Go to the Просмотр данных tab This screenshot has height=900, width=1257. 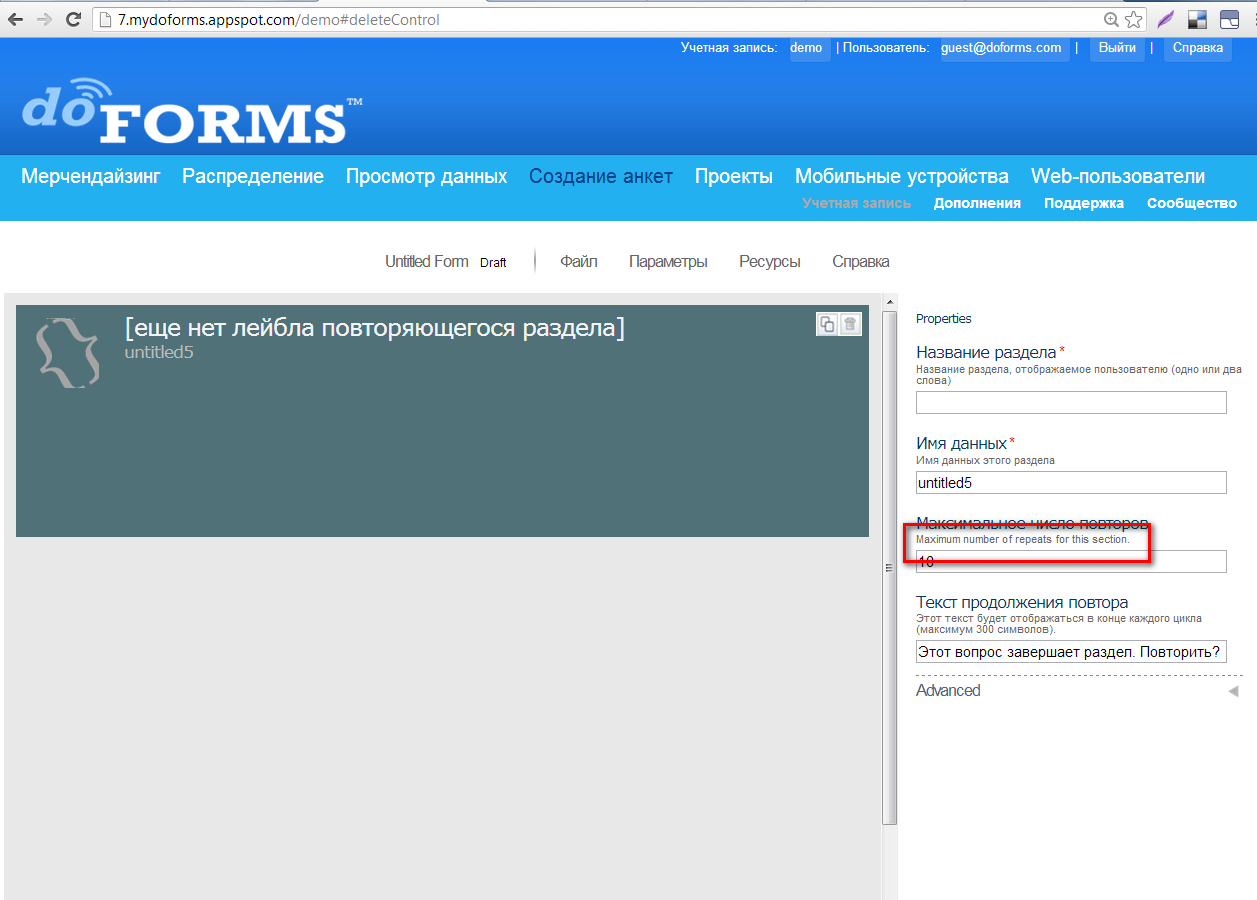pos(426,177)
